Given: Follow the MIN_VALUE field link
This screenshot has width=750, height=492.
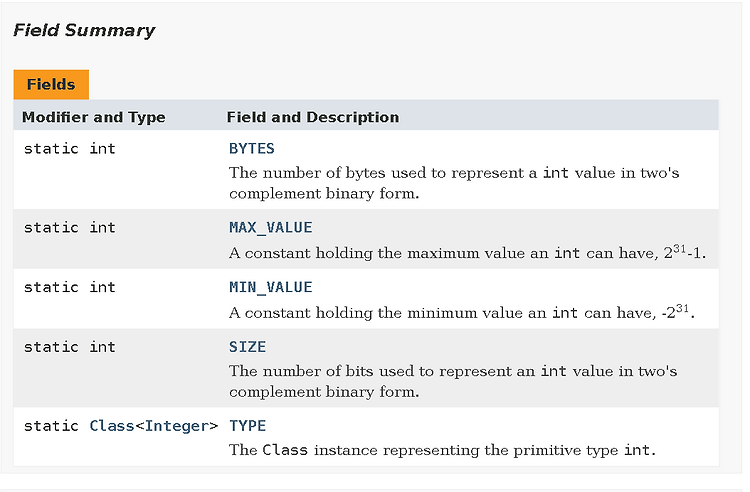Looking at the screenshot, I should click(x=271, y=287).
